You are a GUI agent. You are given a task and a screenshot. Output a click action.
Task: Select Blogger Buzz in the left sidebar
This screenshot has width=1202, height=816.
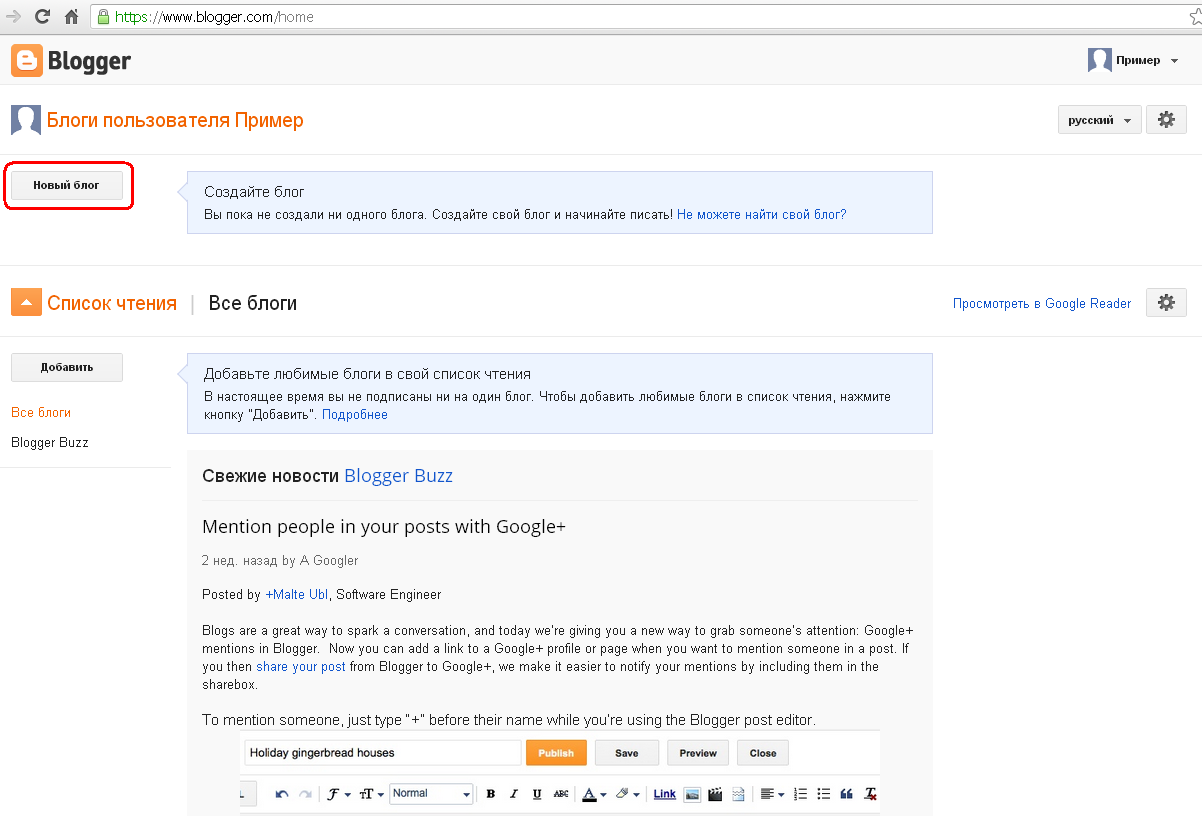(x=50, y=442)
